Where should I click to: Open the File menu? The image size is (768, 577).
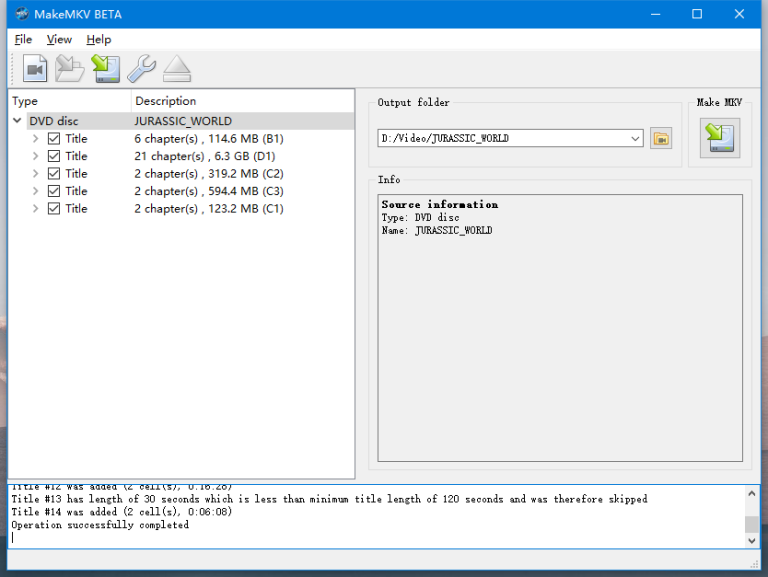pyautogui.click(x=23, y=40)
